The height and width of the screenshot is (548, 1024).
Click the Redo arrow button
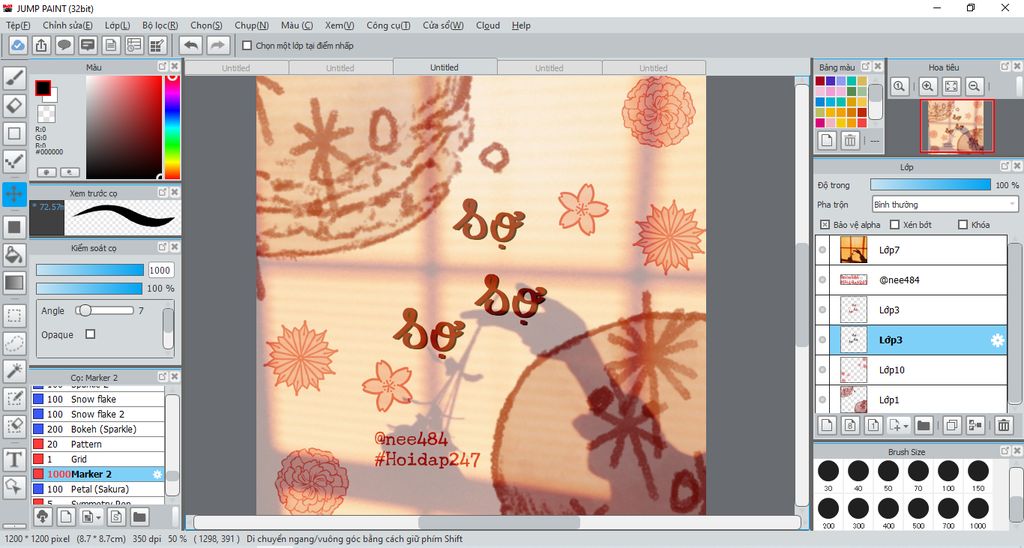point(218,45)
